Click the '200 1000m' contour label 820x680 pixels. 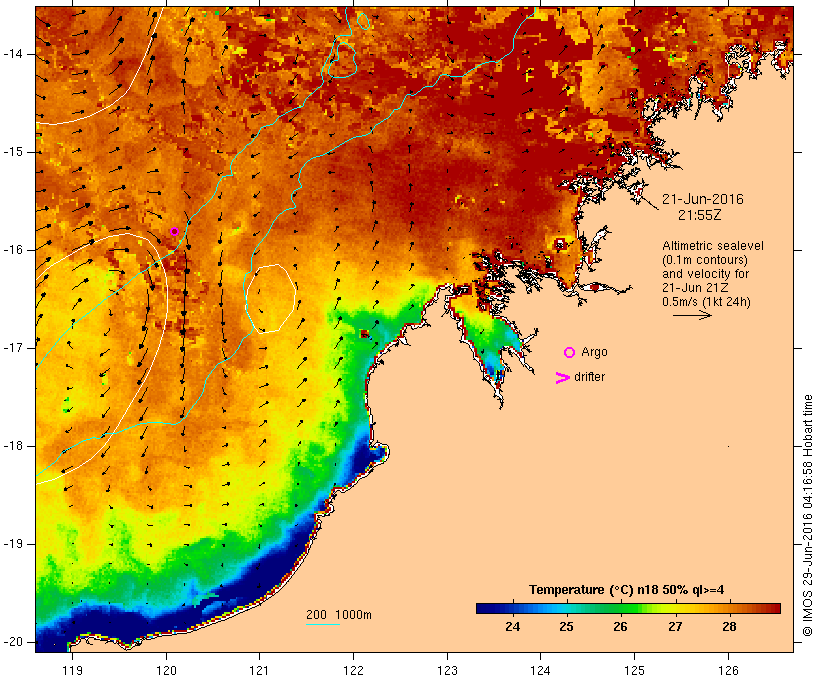(339, 615)
